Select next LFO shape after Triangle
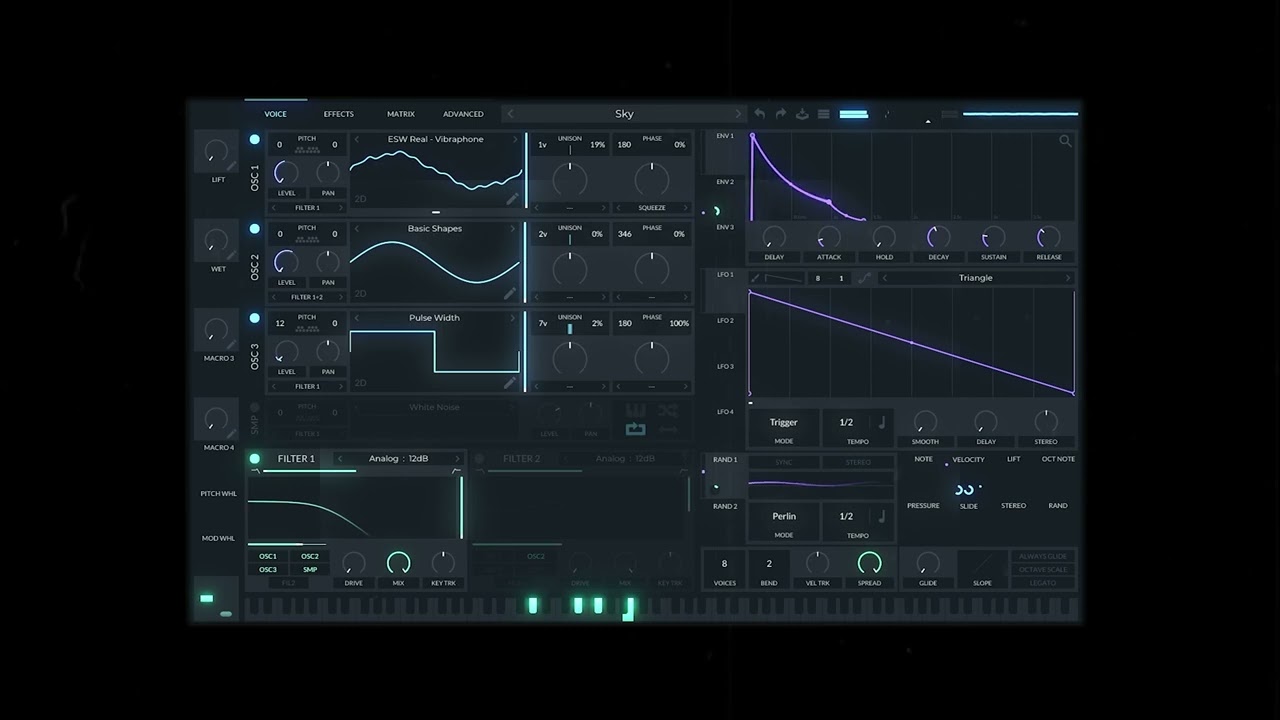Viewport: 1280px width, 720px height. tap(1067, 278)
